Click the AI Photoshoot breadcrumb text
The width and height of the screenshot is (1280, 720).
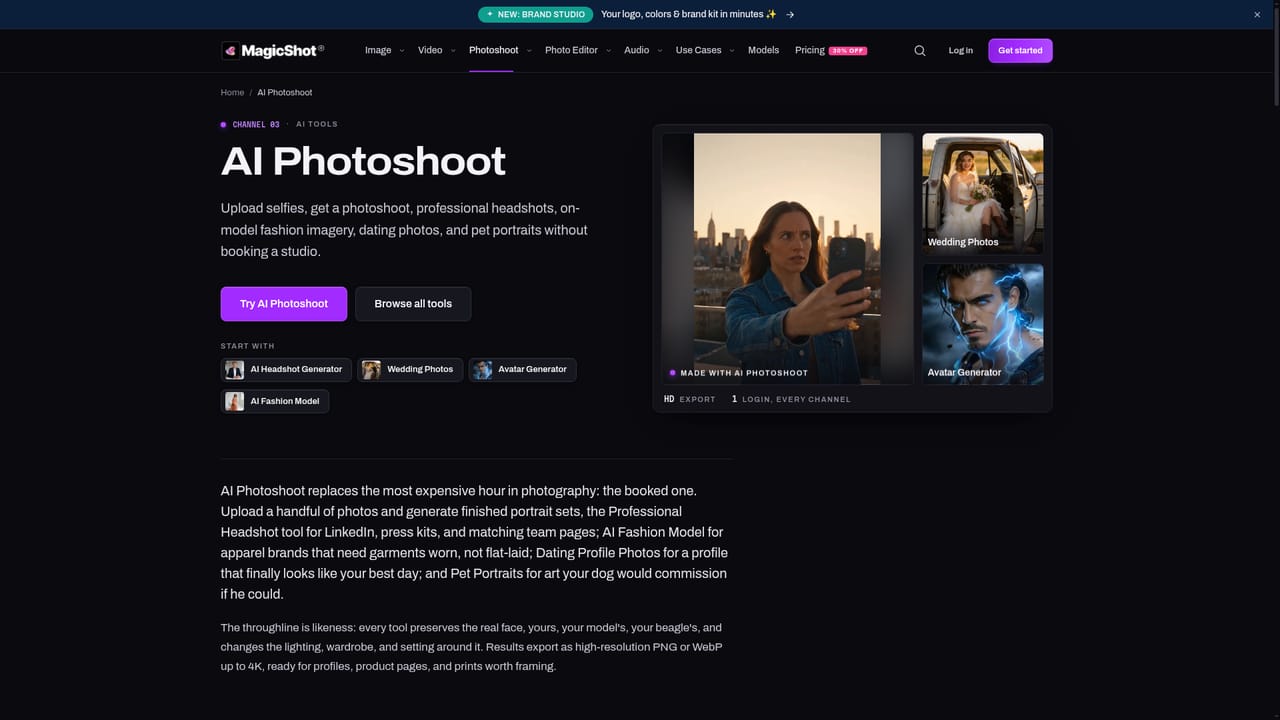pyautogui.click(x=285, y=92)
